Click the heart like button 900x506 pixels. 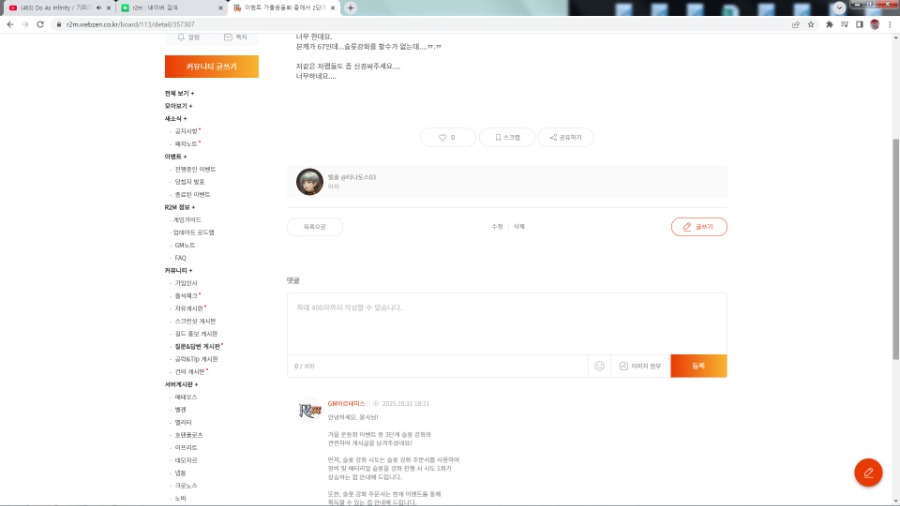[446, 137]
